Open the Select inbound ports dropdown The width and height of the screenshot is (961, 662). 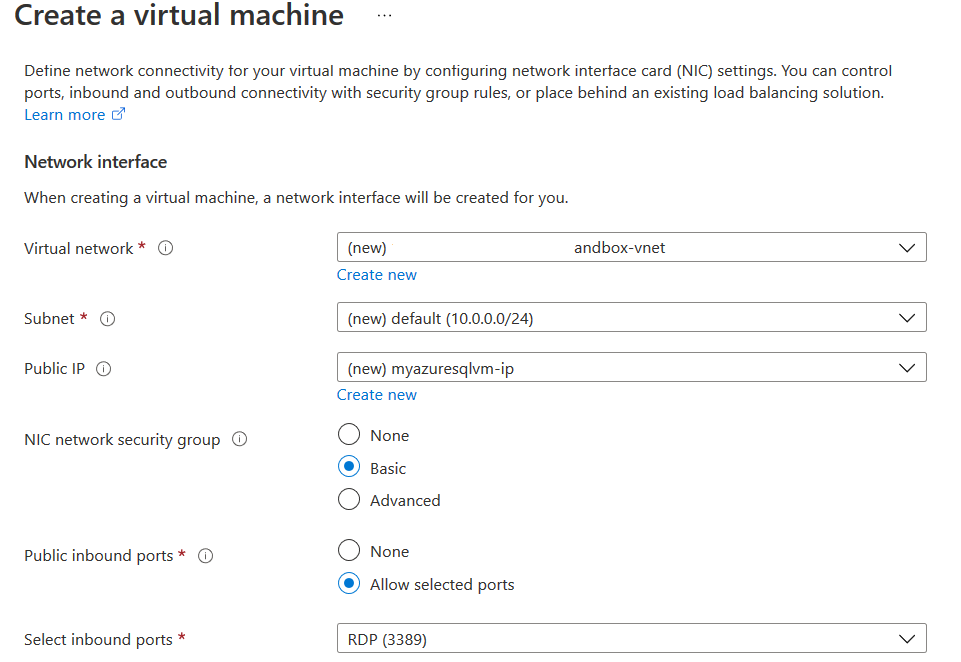pos(631,639)
